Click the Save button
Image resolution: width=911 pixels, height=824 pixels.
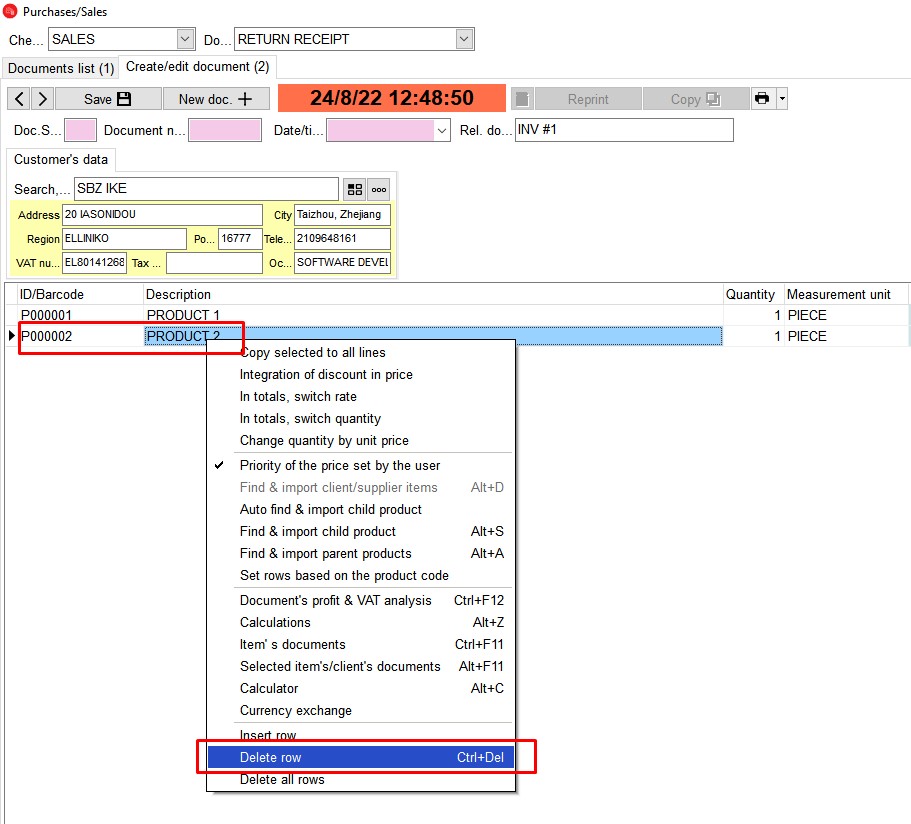(107, 99)
